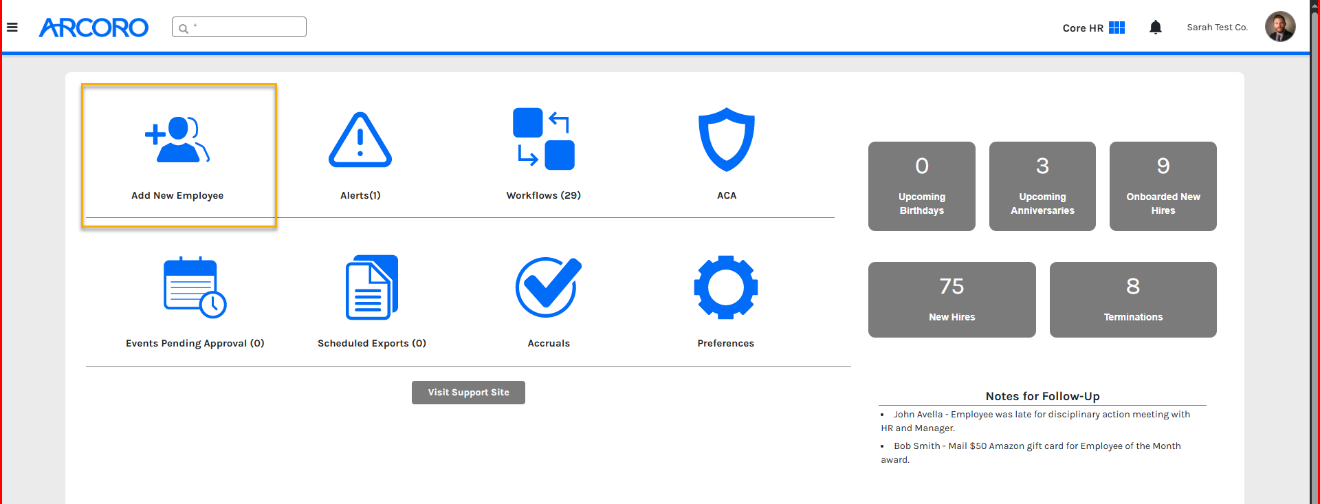Open the Terminations 8 tile
This screenshot has width=1320, height=504.
point(1133,299)
